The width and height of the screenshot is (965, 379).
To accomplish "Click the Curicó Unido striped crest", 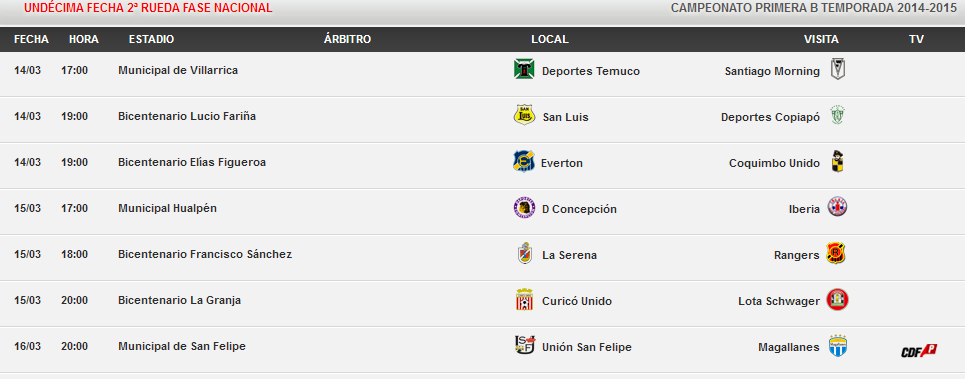I will (x=524, y=300).
